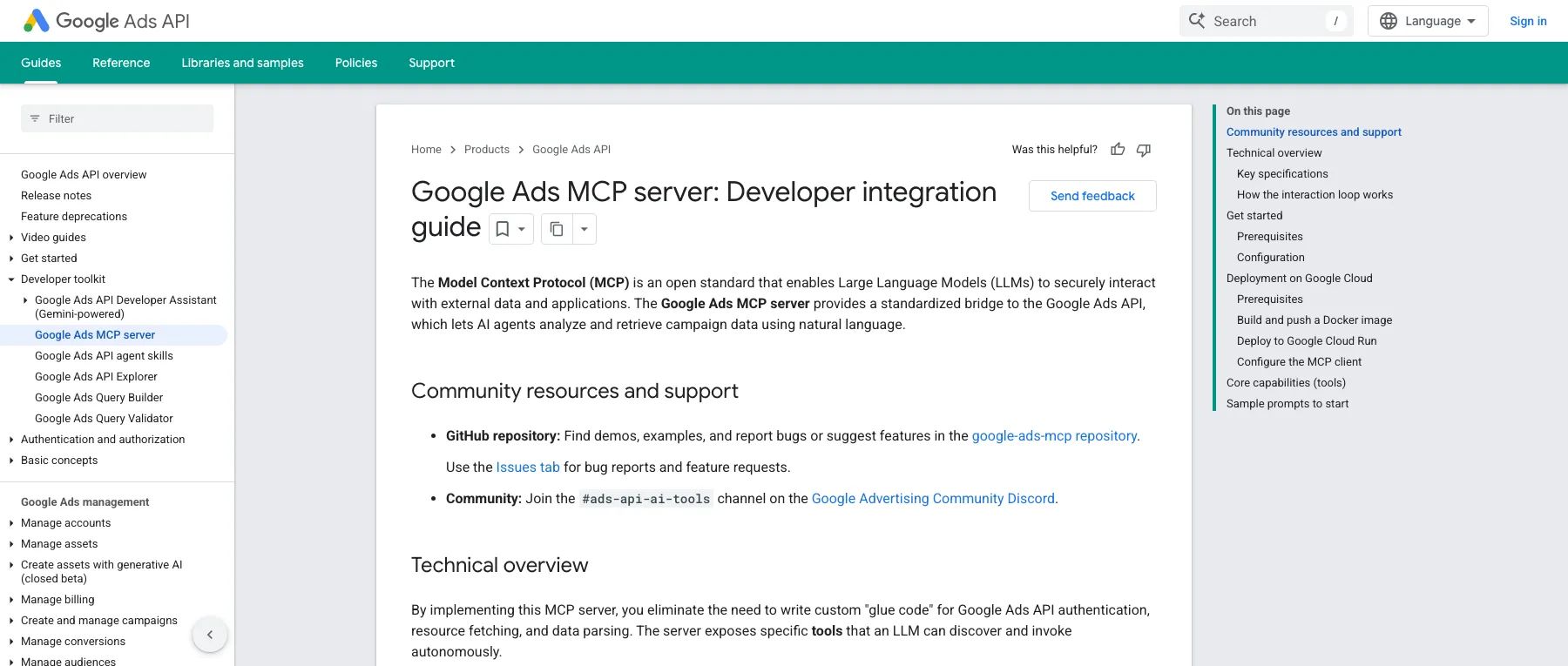
Task: Open Release notes in sidebar
Action: point(56,195)
